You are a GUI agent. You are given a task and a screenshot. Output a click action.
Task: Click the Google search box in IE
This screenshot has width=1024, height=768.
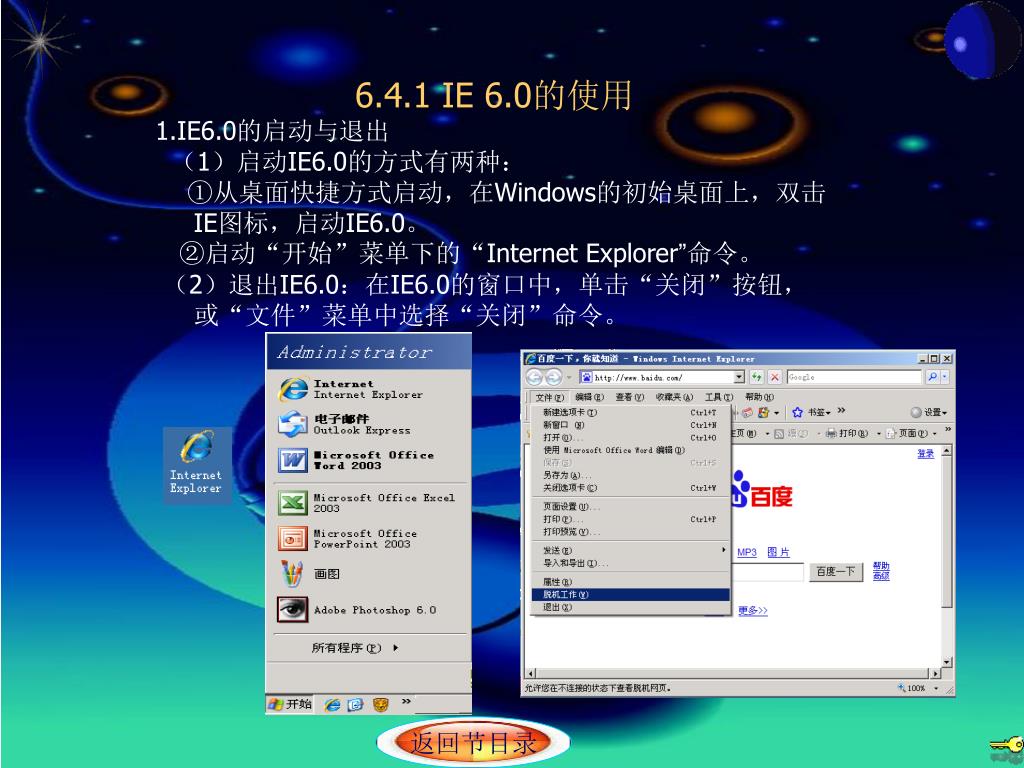coord(854,377)
